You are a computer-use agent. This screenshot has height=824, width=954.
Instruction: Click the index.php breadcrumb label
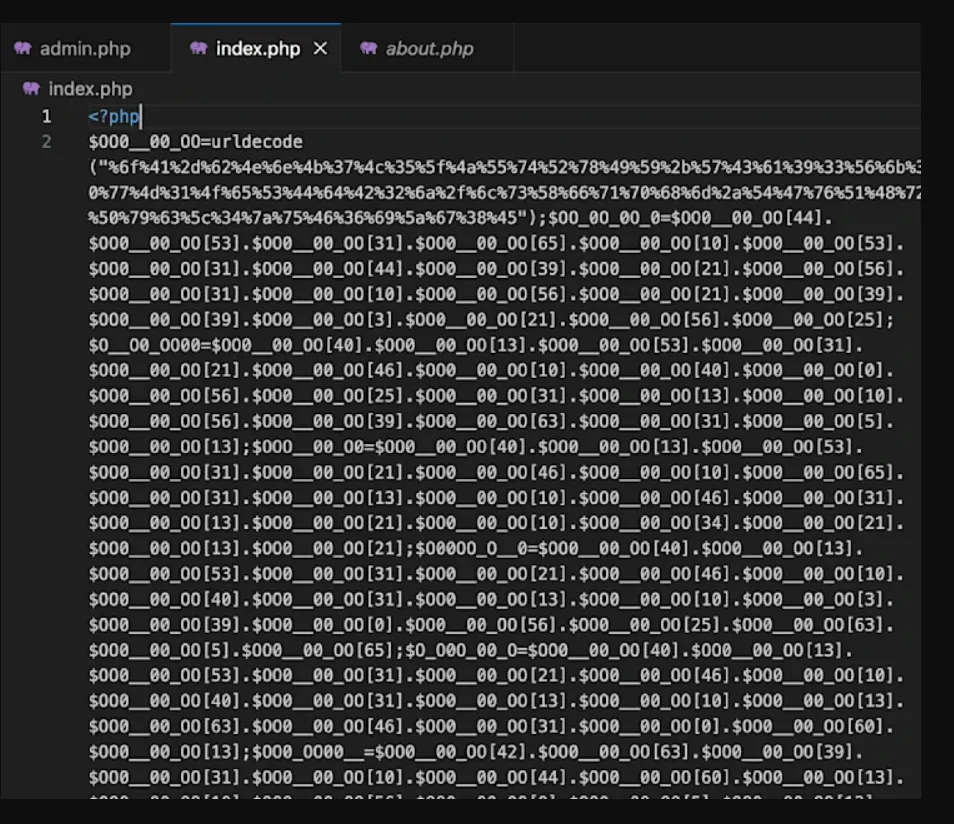point(91,89)
